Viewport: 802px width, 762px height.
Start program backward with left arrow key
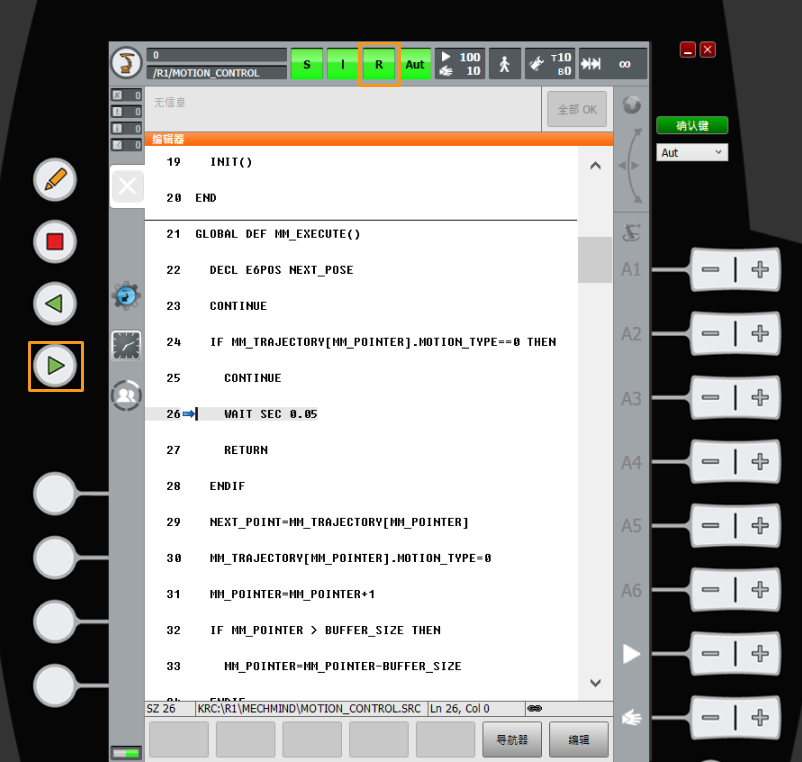pyautogui.click(x=55, y=304)
